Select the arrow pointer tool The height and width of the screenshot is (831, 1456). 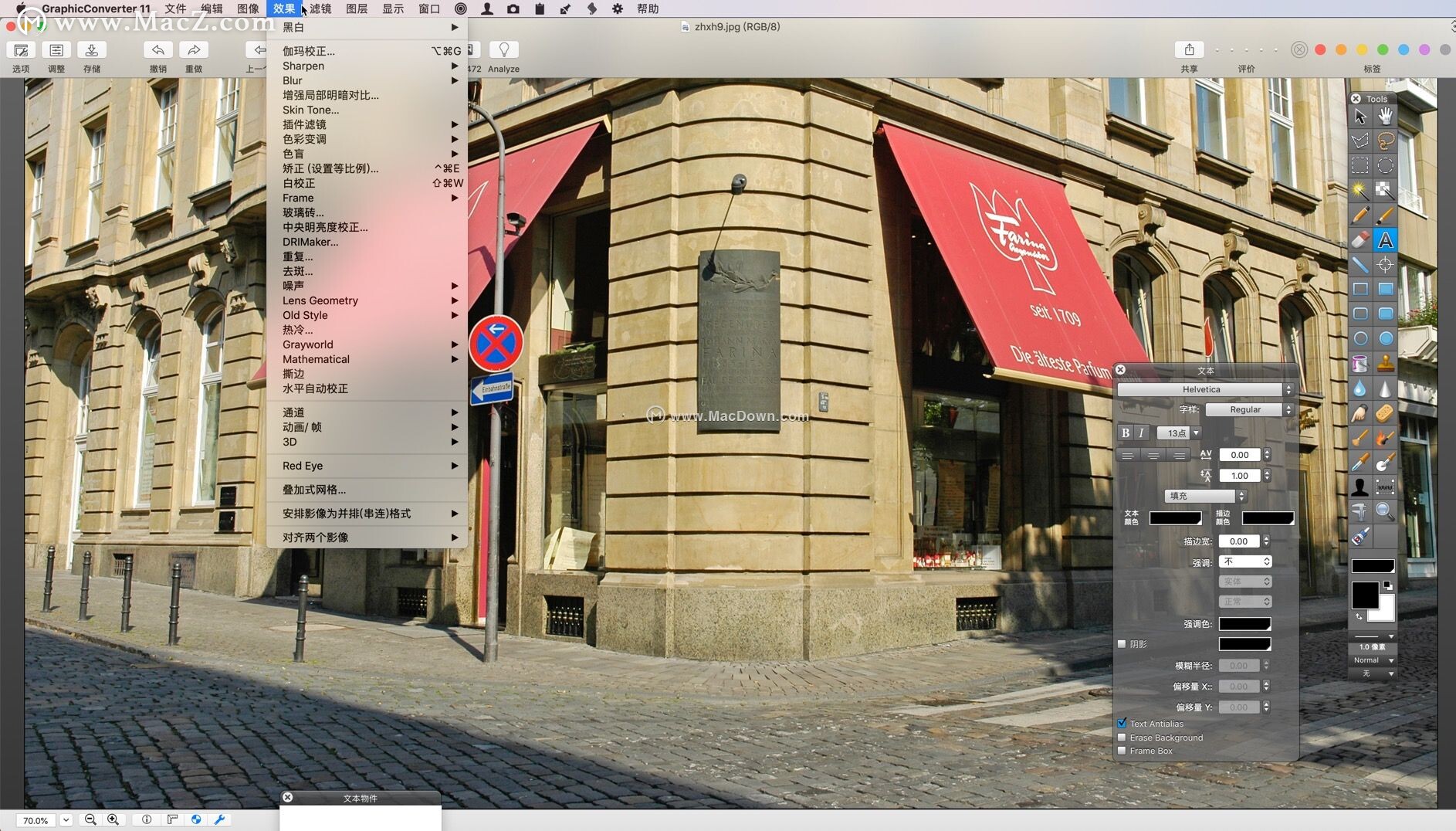point(1360,117)
